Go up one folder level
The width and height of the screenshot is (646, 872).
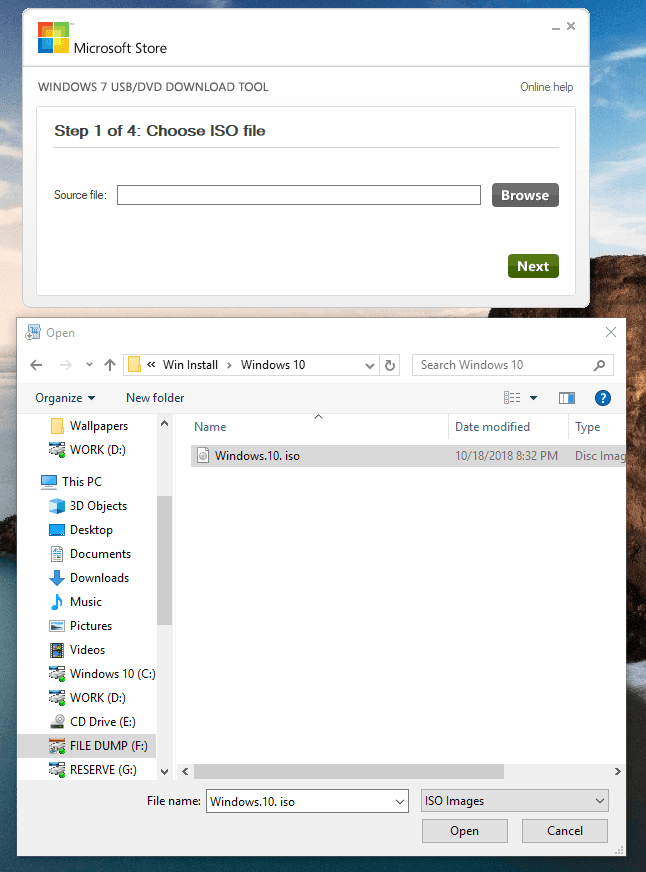(x=110, y=365)
